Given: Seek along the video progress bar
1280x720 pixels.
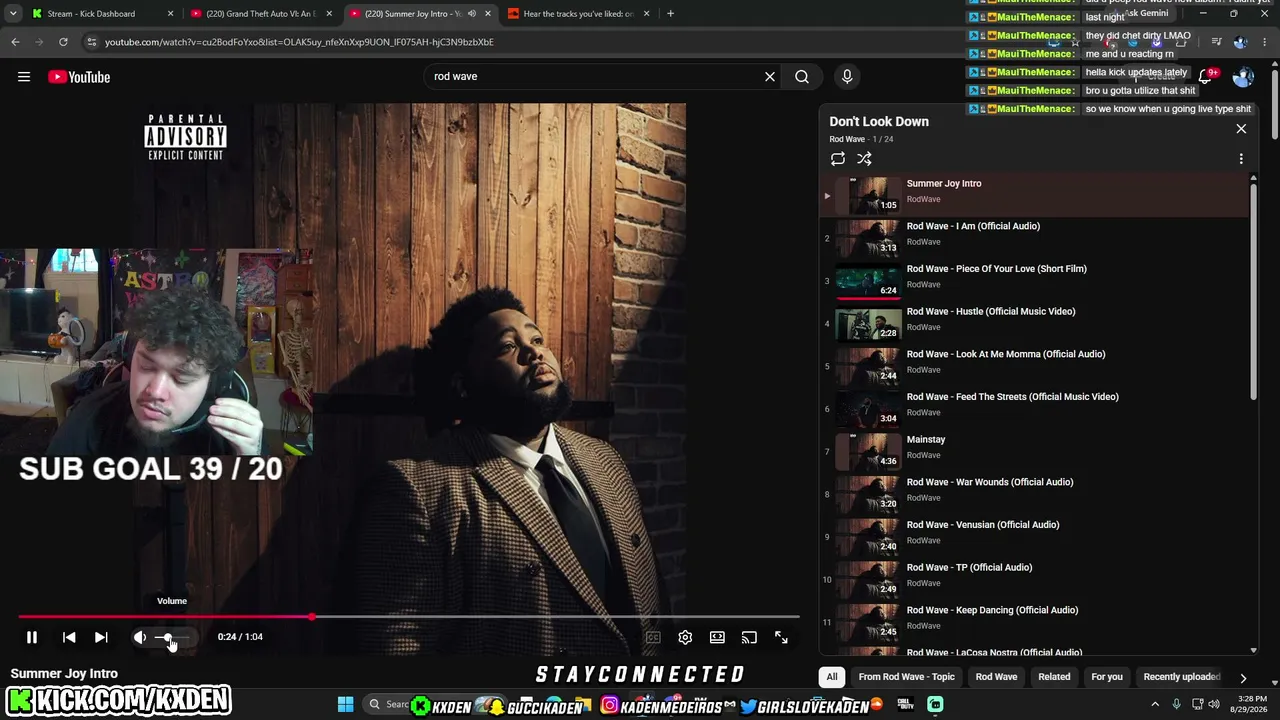Looking at the screenshot, I should coord(409,617).
